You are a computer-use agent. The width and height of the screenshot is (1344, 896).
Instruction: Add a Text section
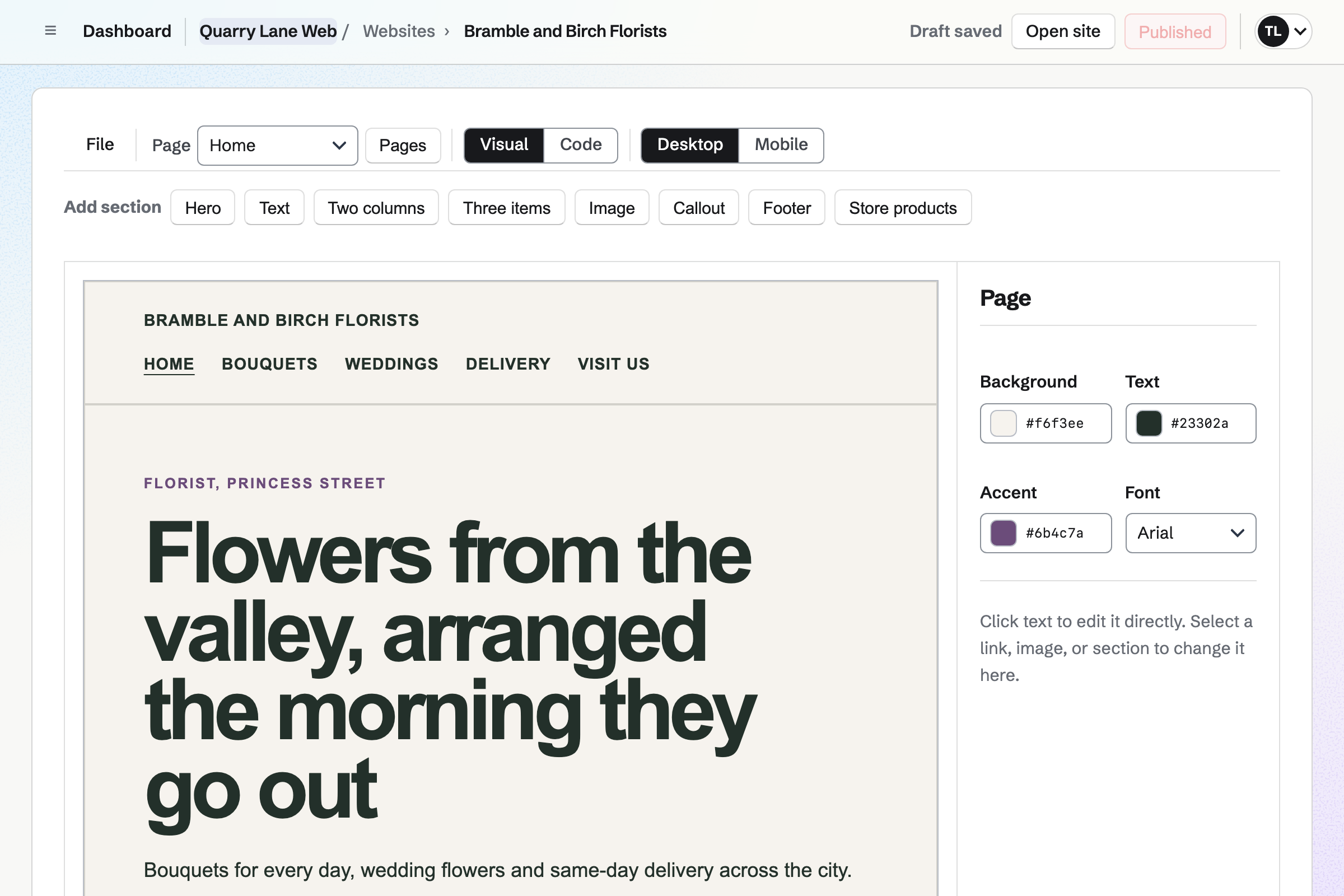pos(274,207)
